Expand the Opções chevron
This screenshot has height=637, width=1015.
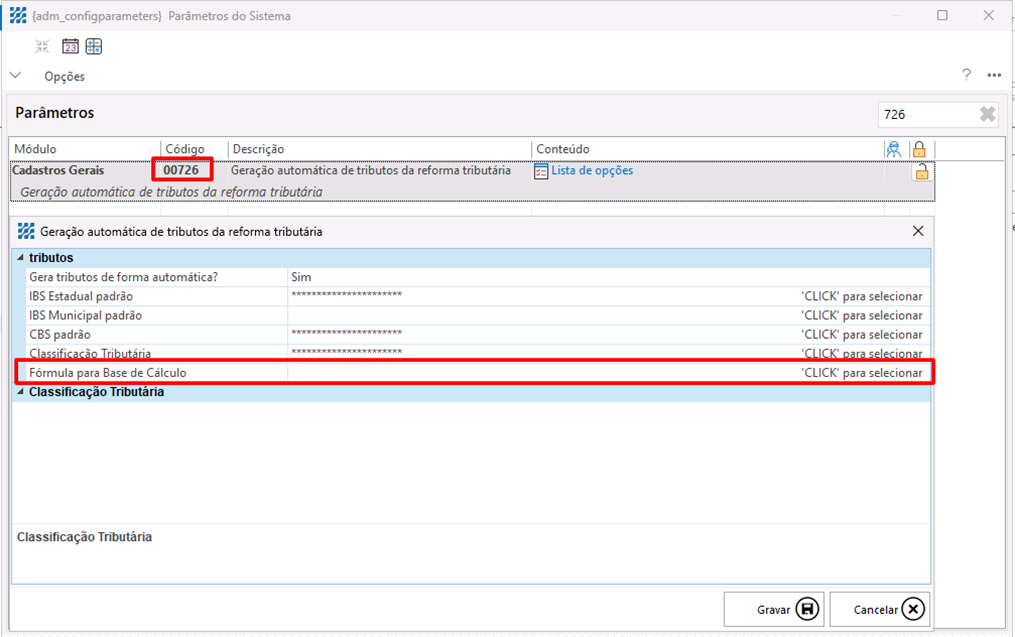[15, 76]
